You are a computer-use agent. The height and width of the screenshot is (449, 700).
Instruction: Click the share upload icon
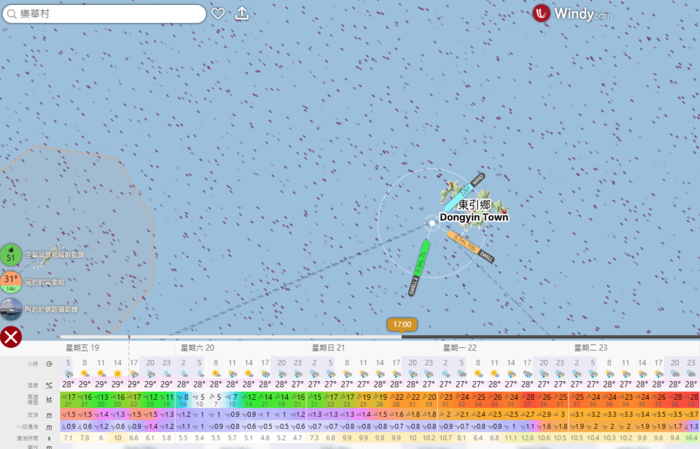point(242,14)
